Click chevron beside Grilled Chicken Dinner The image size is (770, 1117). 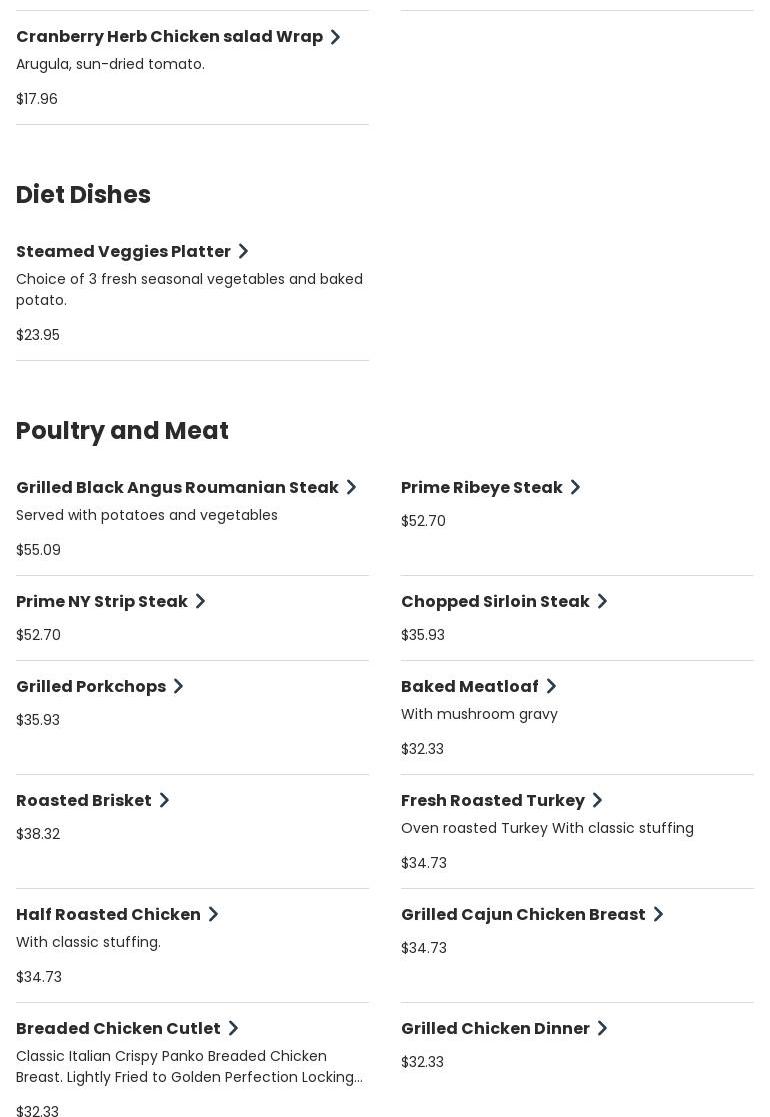[603, 1029]
